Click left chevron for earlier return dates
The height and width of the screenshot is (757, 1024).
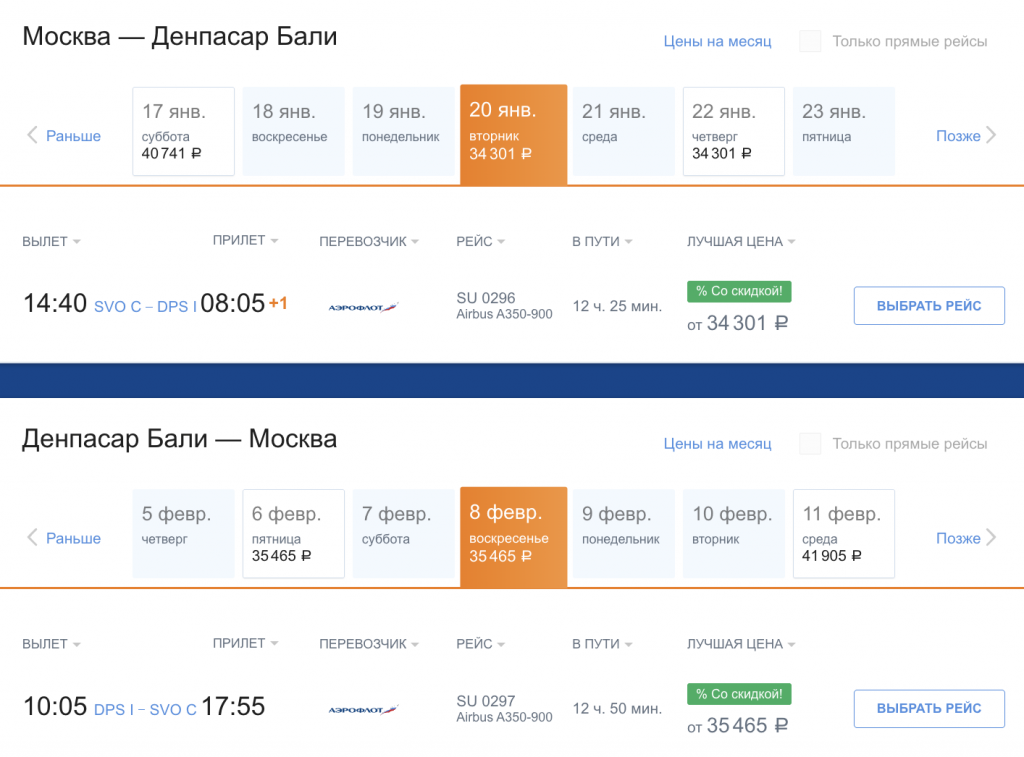(32, 538)
